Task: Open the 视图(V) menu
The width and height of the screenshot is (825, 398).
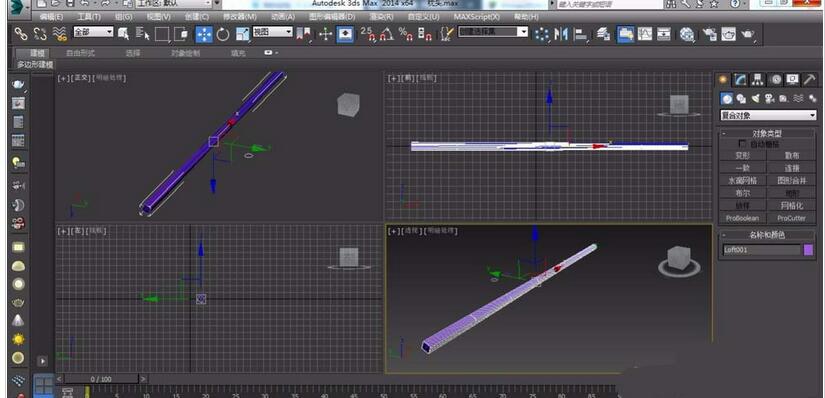Action: click(158, 17)
